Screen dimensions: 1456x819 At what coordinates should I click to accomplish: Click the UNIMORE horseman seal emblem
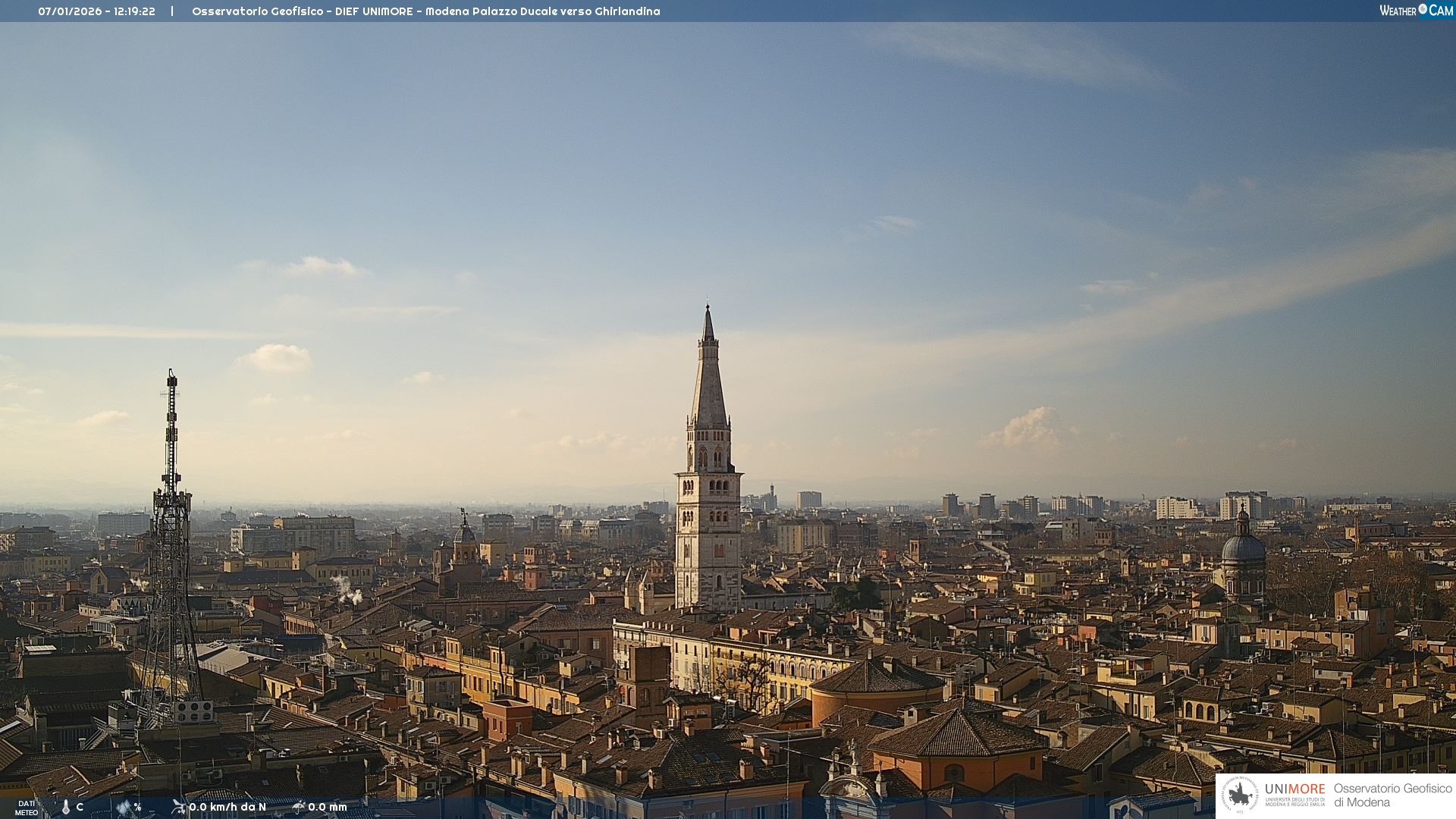[x=1241, y=795]
